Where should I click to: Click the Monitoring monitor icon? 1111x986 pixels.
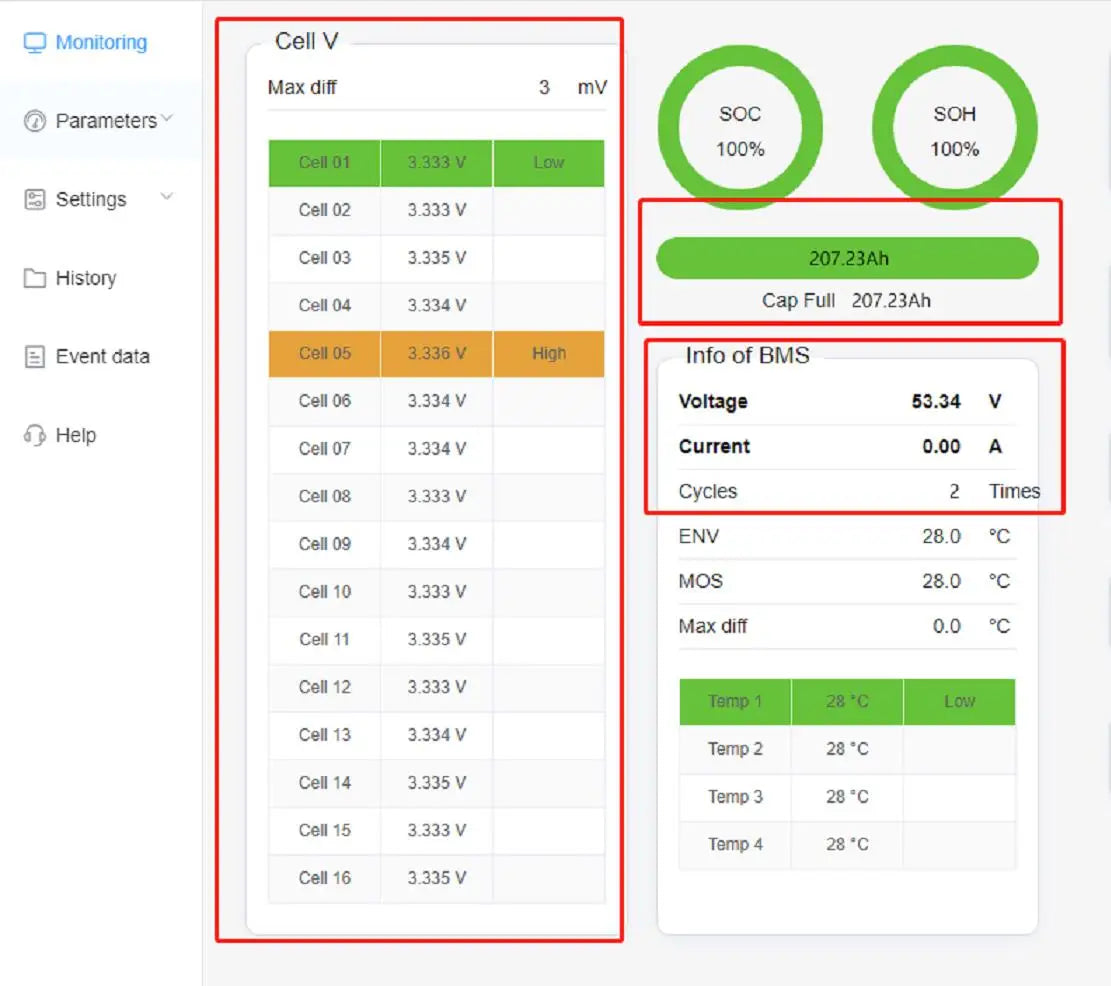[x=35, y=43]
